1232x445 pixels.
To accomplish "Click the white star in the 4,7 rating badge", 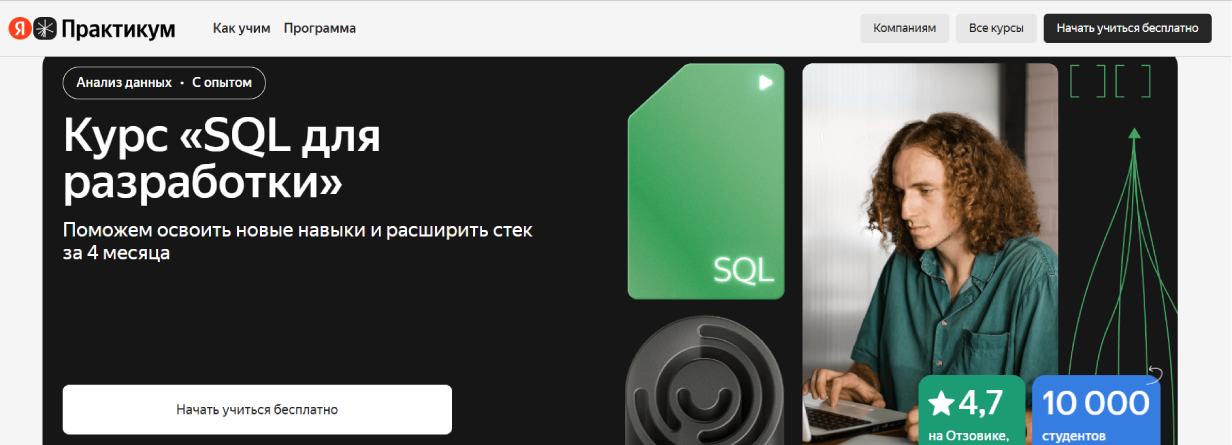I will click(942, 403).
